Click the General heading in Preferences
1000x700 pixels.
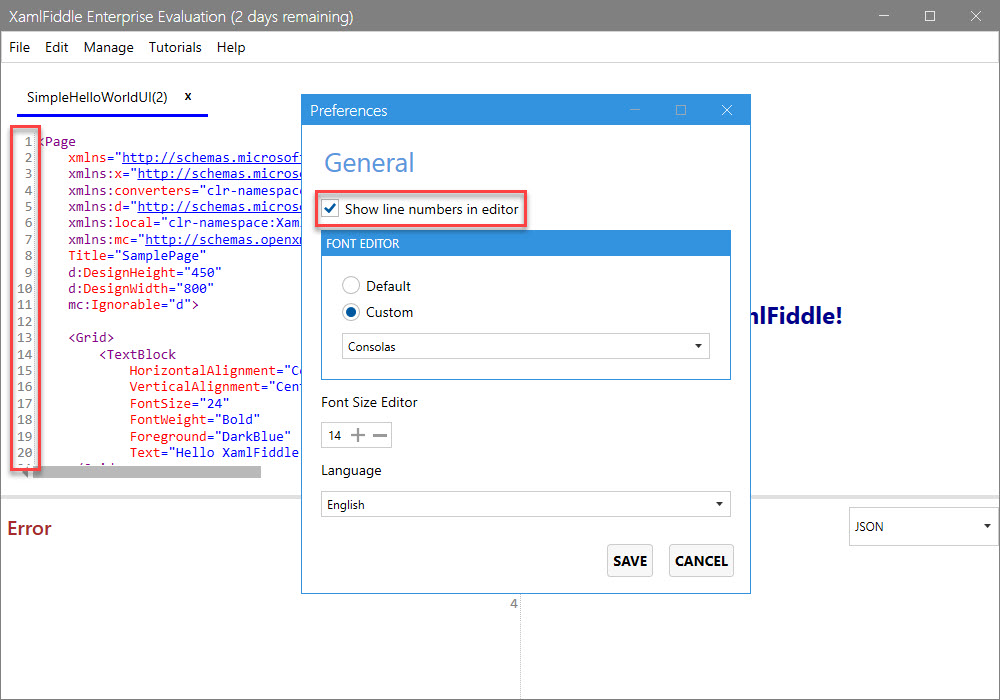(369, 163)
